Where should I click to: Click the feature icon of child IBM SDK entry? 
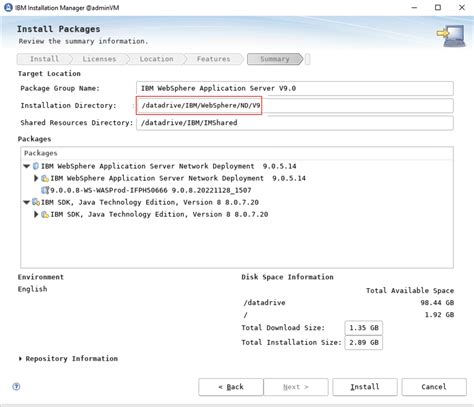point(45,214)
